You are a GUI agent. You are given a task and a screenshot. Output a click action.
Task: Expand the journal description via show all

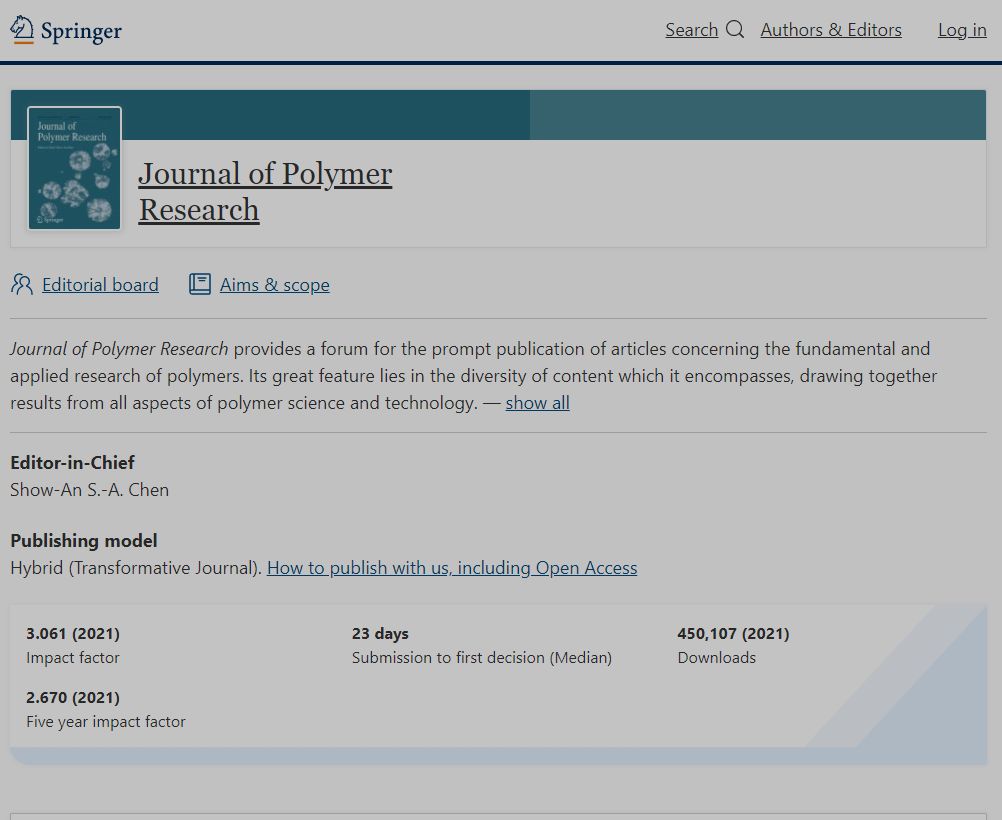click(537, 403)
